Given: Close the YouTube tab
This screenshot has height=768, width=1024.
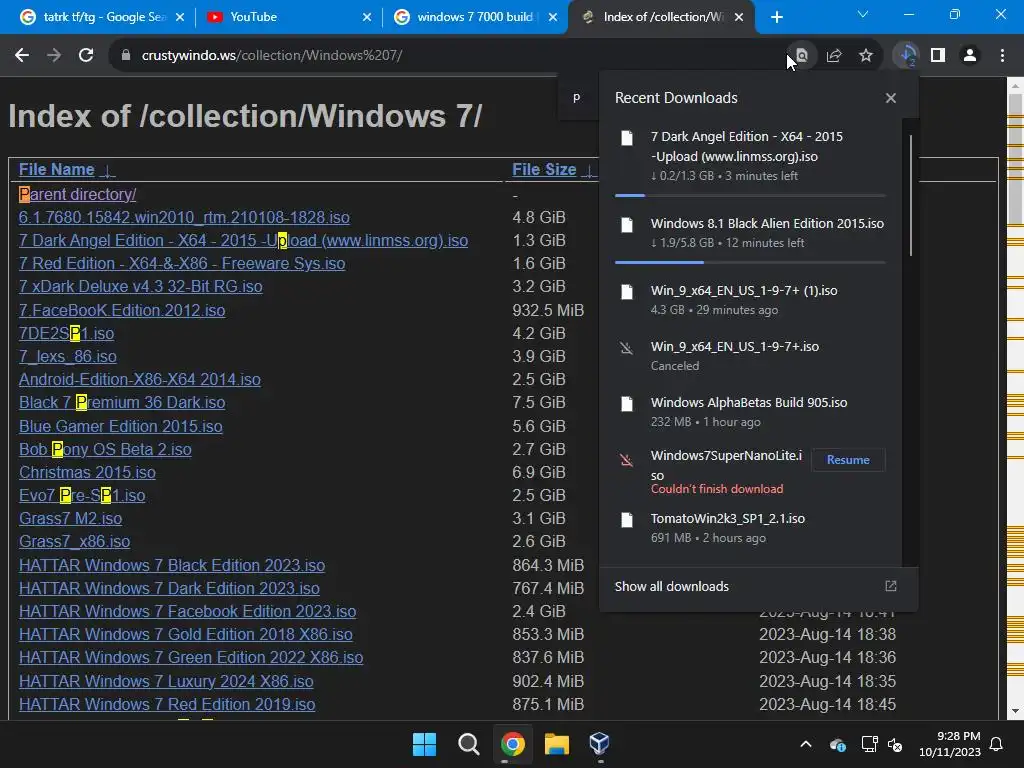Looking at the screenshot, I should click(x=367, y=17).
